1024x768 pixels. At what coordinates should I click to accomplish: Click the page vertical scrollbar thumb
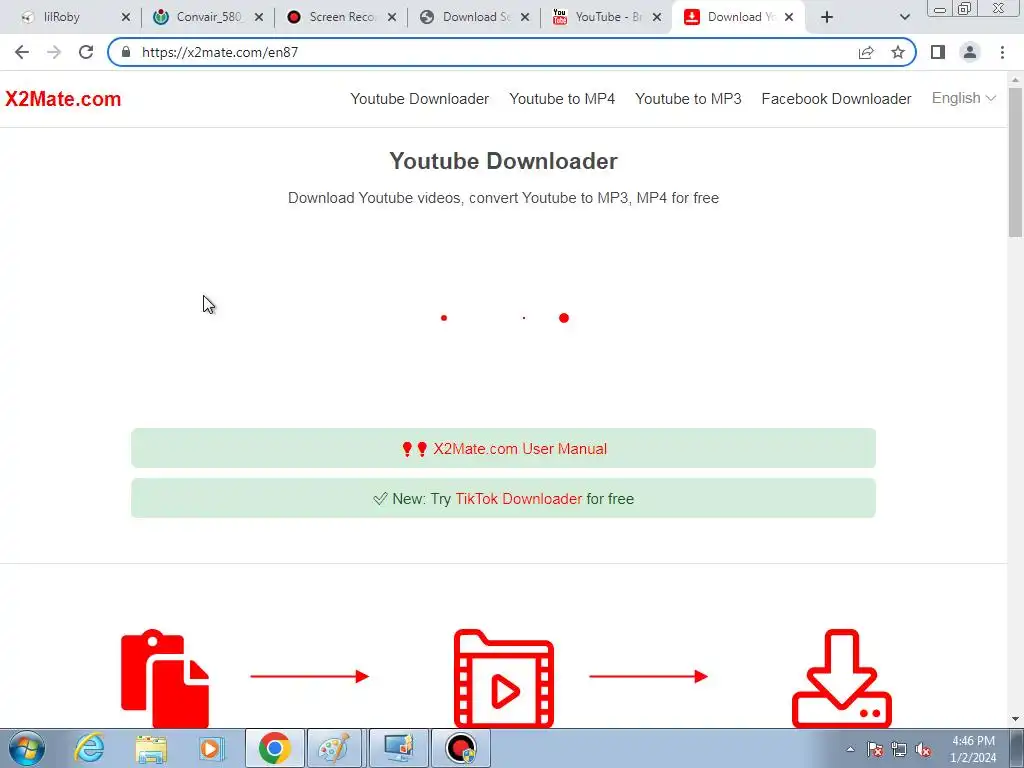coord(1016,162)
